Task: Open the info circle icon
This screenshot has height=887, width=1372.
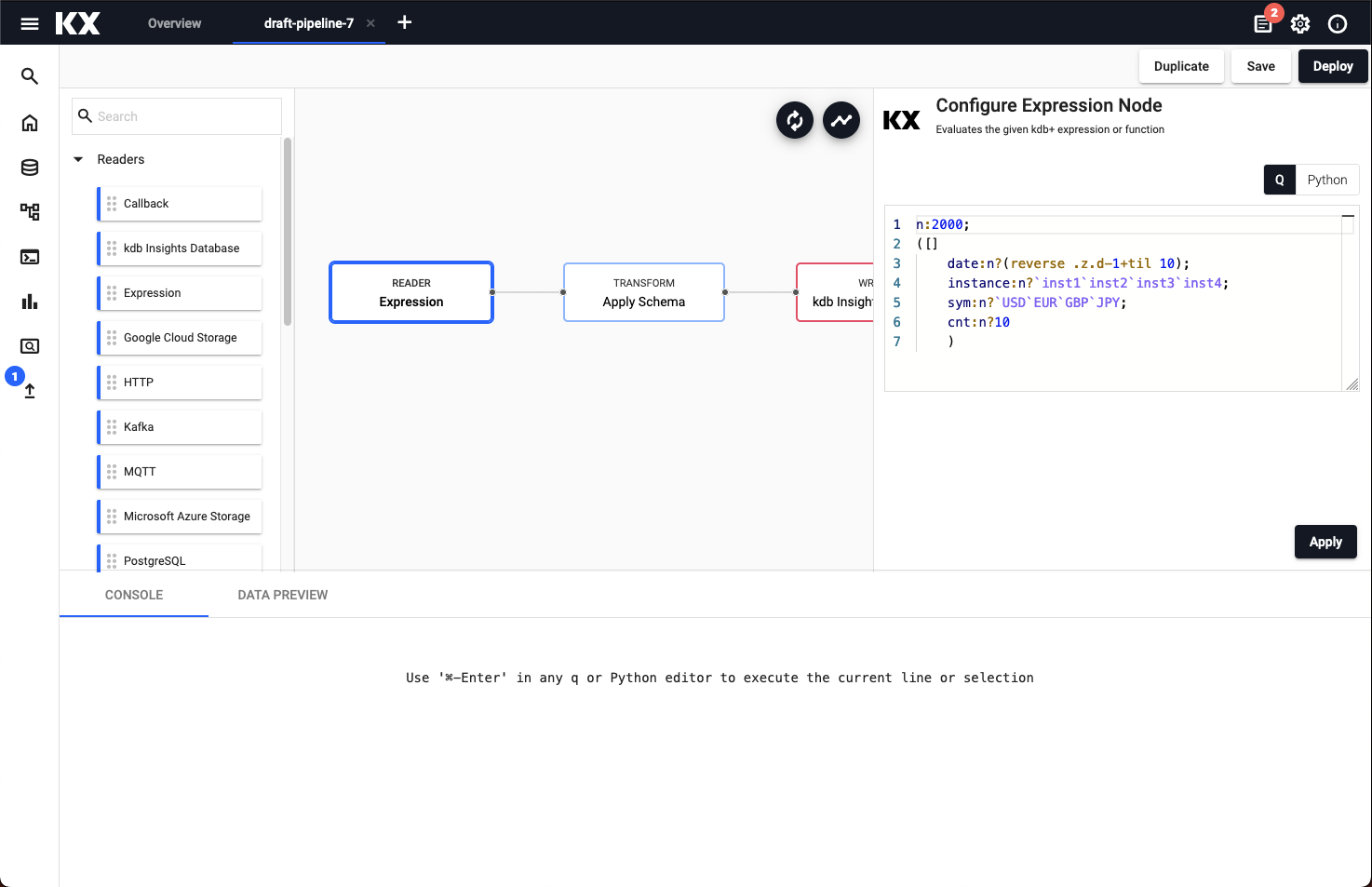Action: (1338, 24)
